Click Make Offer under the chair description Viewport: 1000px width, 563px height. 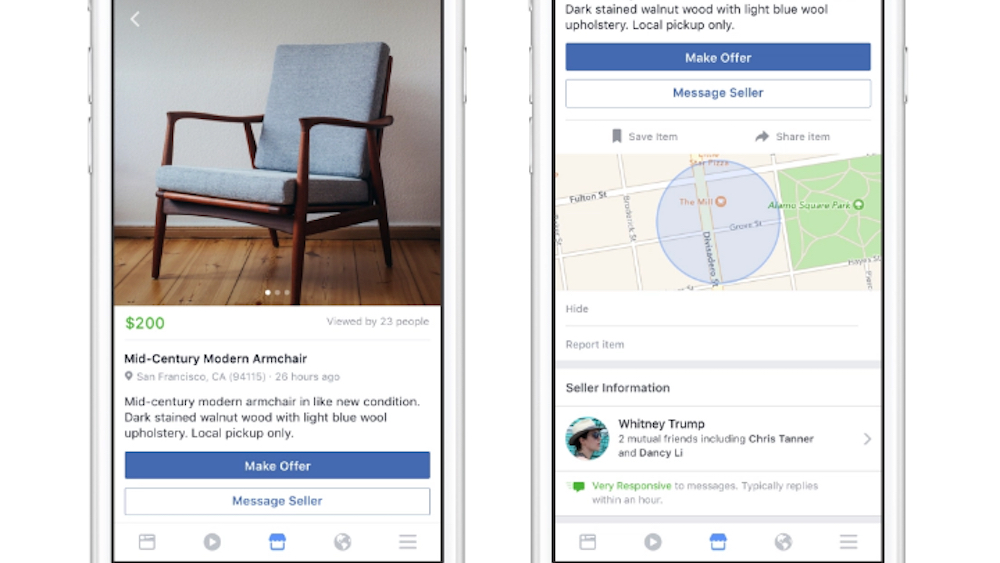coord(277,465)
